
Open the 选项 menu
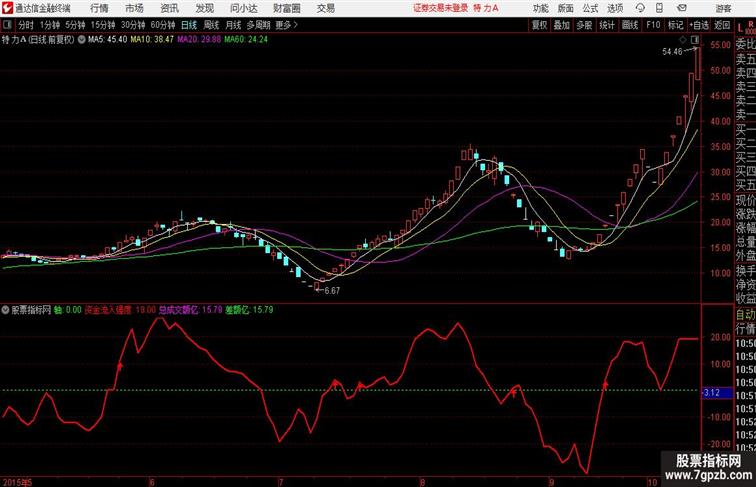pos(615,8)
